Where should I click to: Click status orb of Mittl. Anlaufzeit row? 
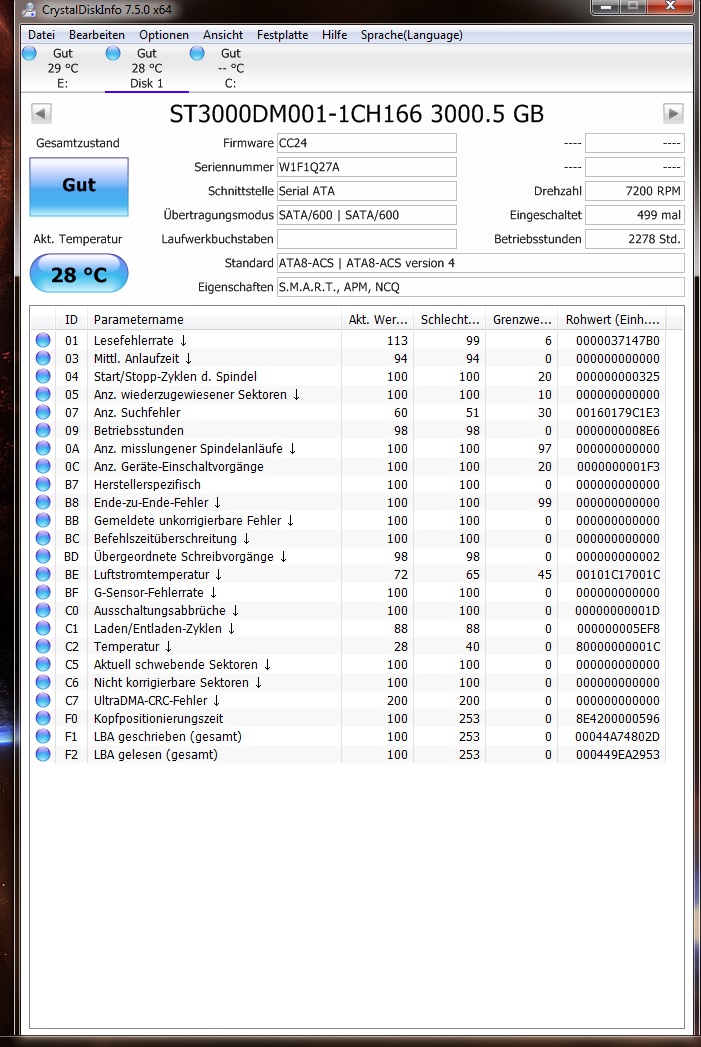(43, 359)
